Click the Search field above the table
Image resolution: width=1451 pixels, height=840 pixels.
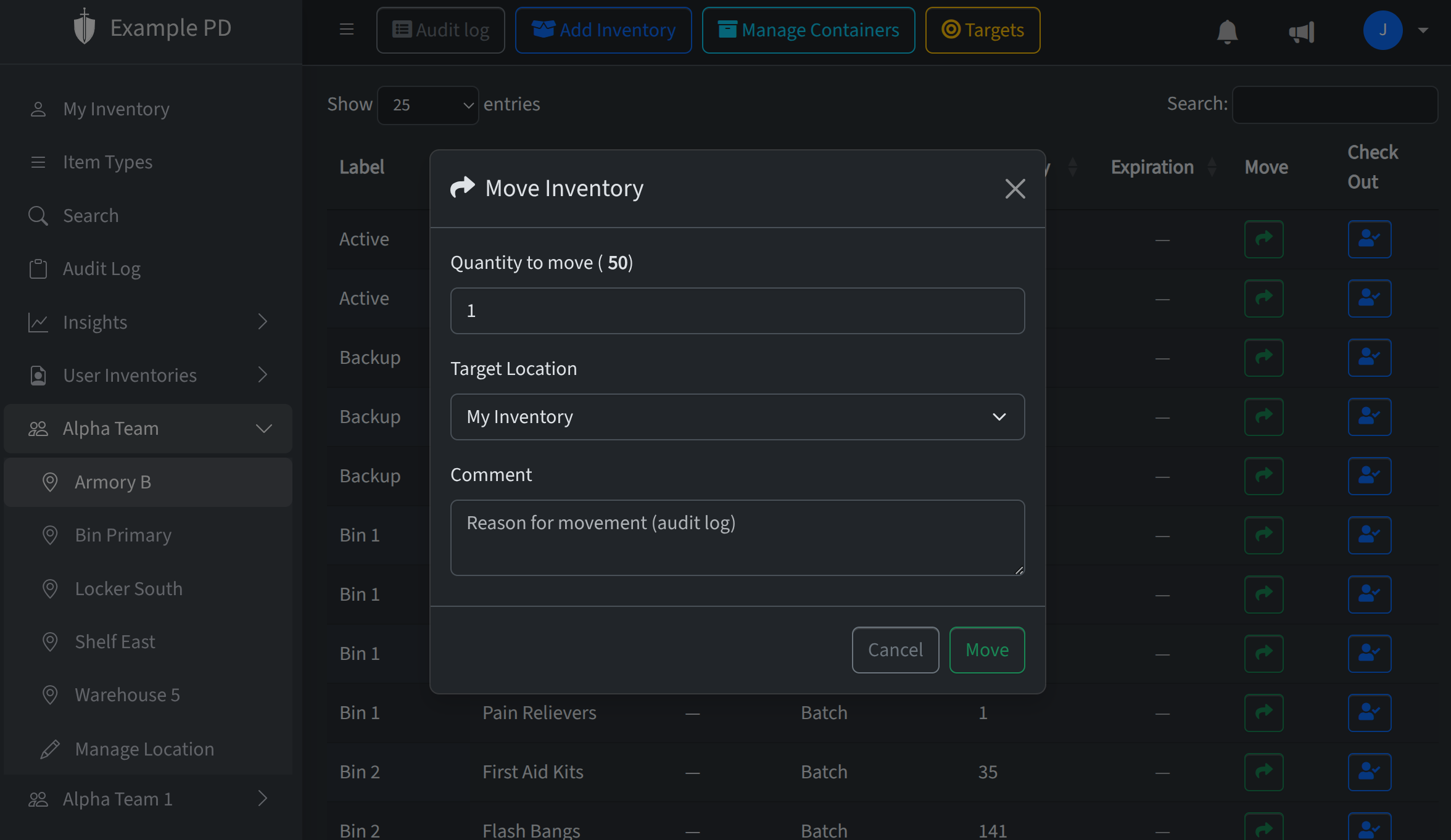[1335, 104]
